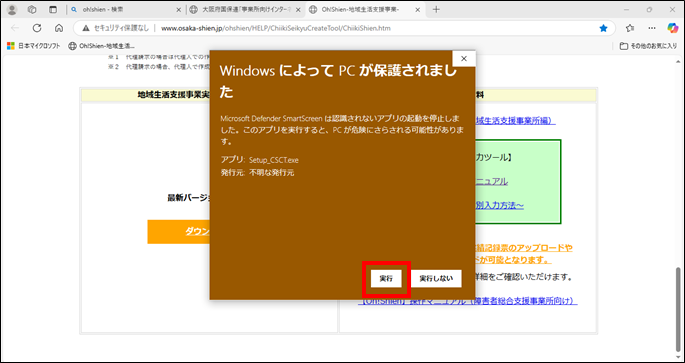Close the 大阪府国保連 tab

click(298, 10)
